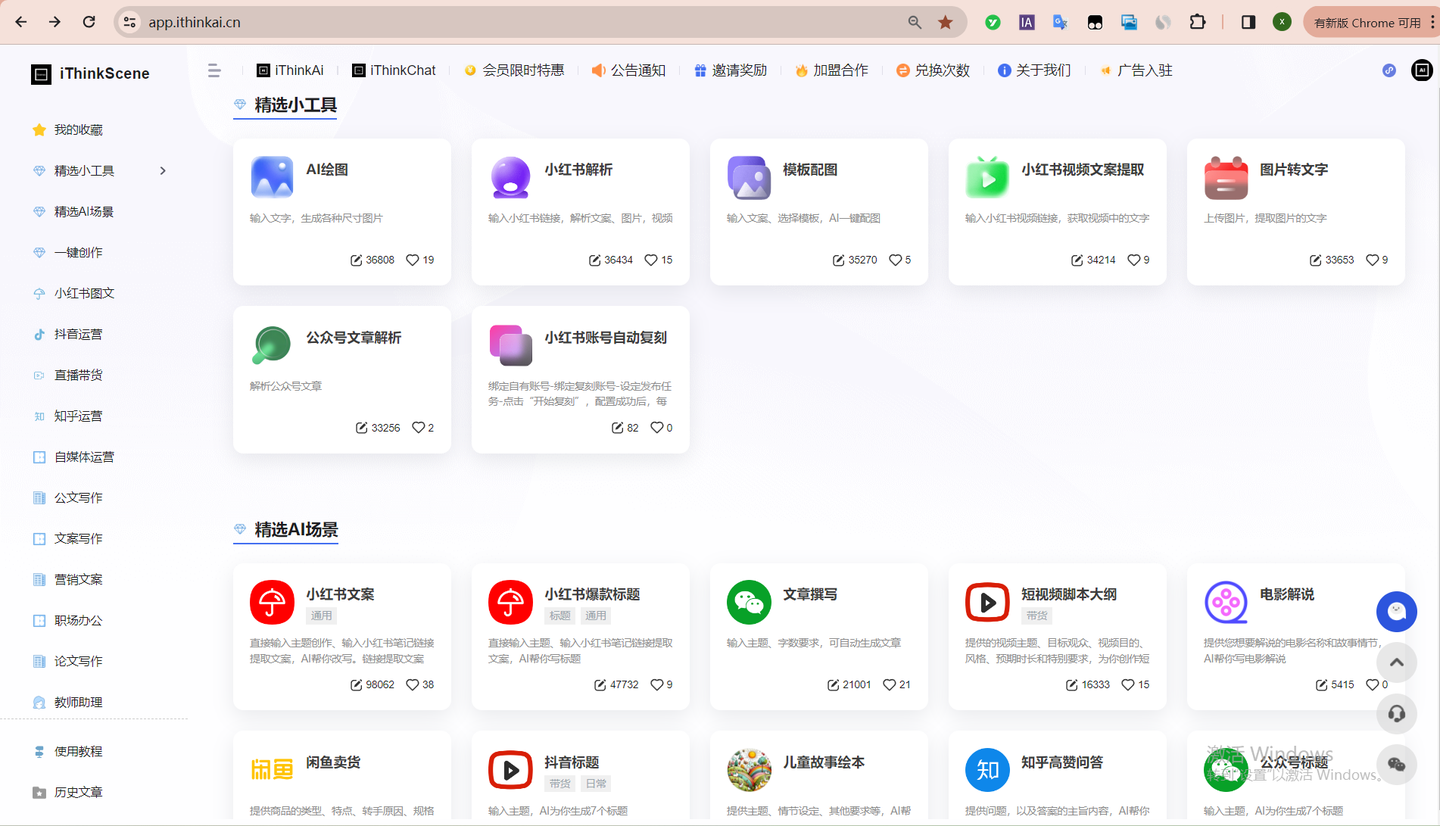Click the headset customer service button

[x=1397, y=714]
